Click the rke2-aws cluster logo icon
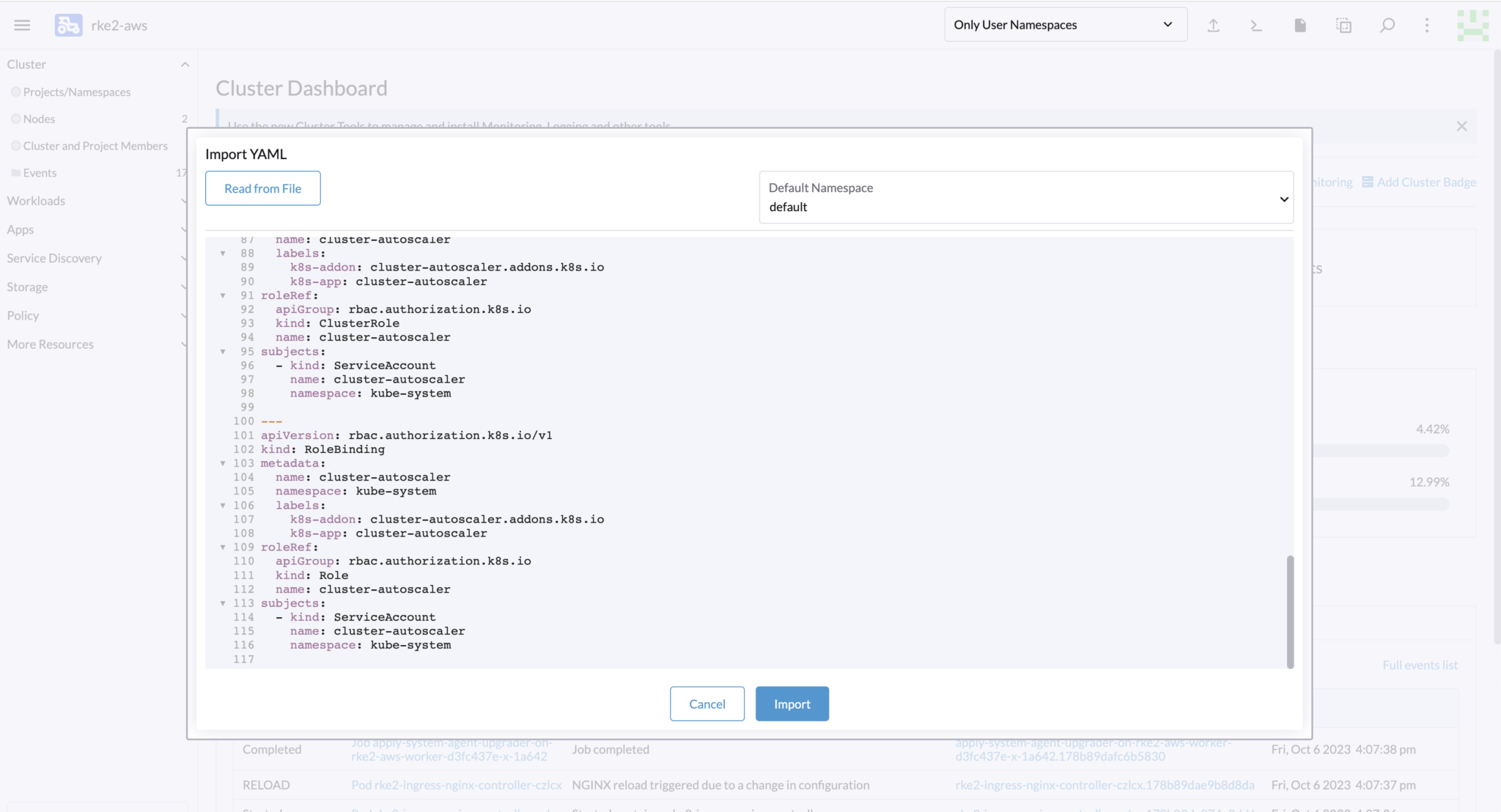 68,25
